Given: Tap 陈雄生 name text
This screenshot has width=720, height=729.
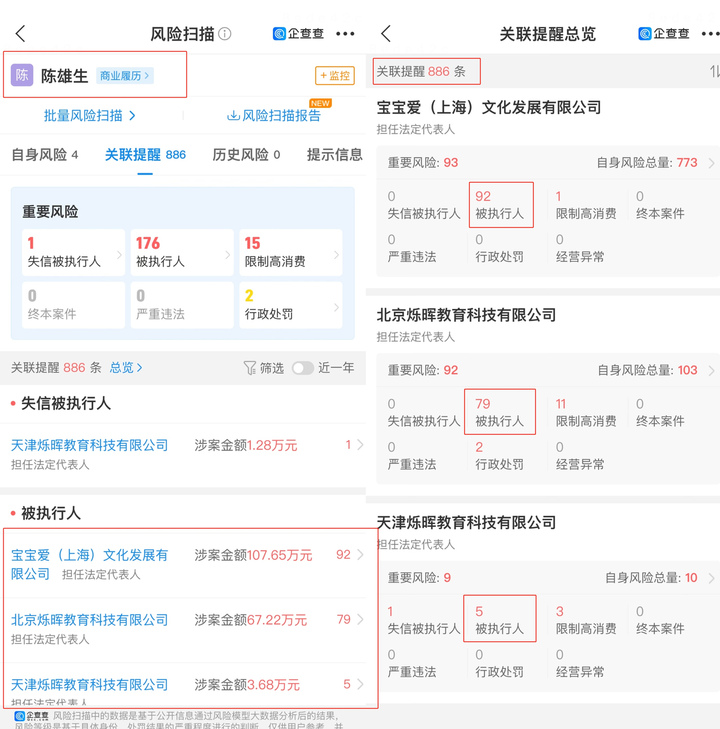Looking at the screenshot, I should tap(64, 76).
